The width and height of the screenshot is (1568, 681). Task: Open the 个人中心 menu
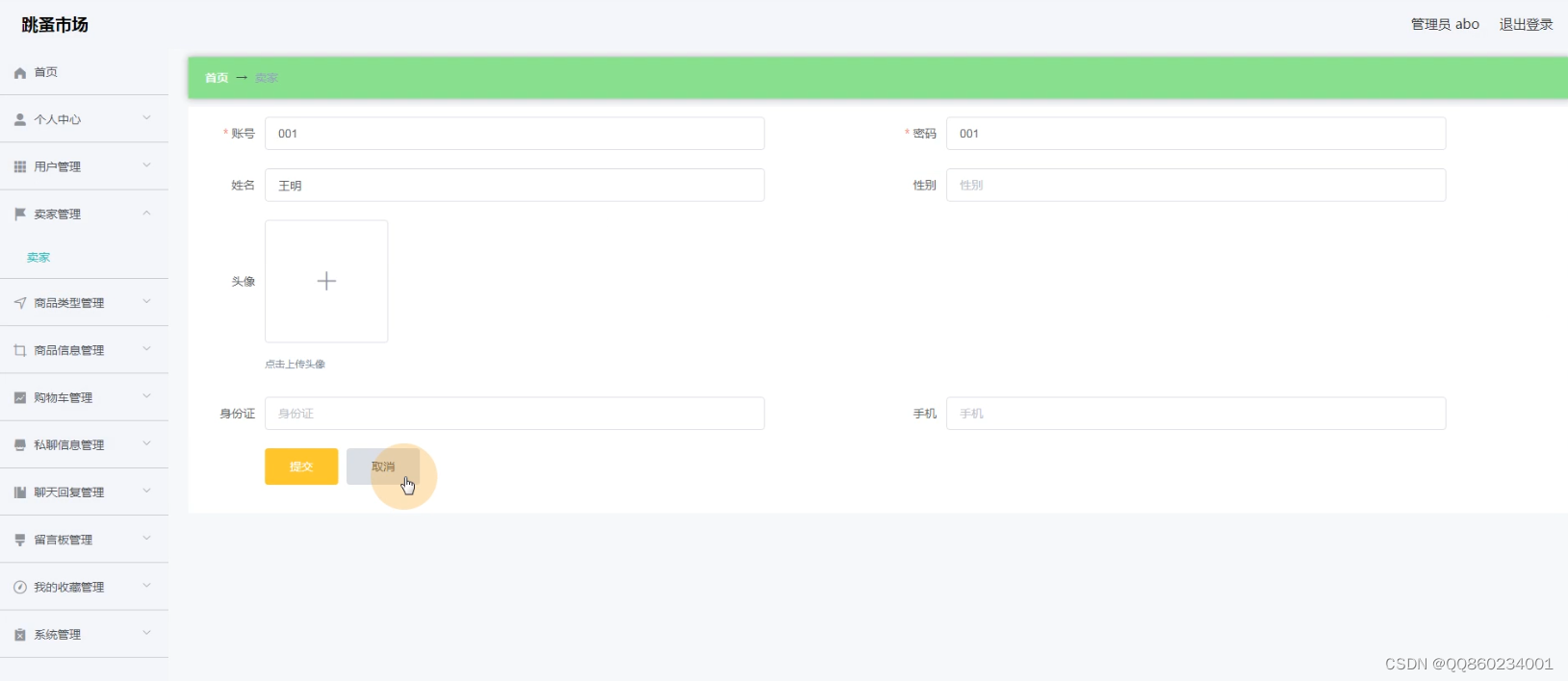pos(84,119)
